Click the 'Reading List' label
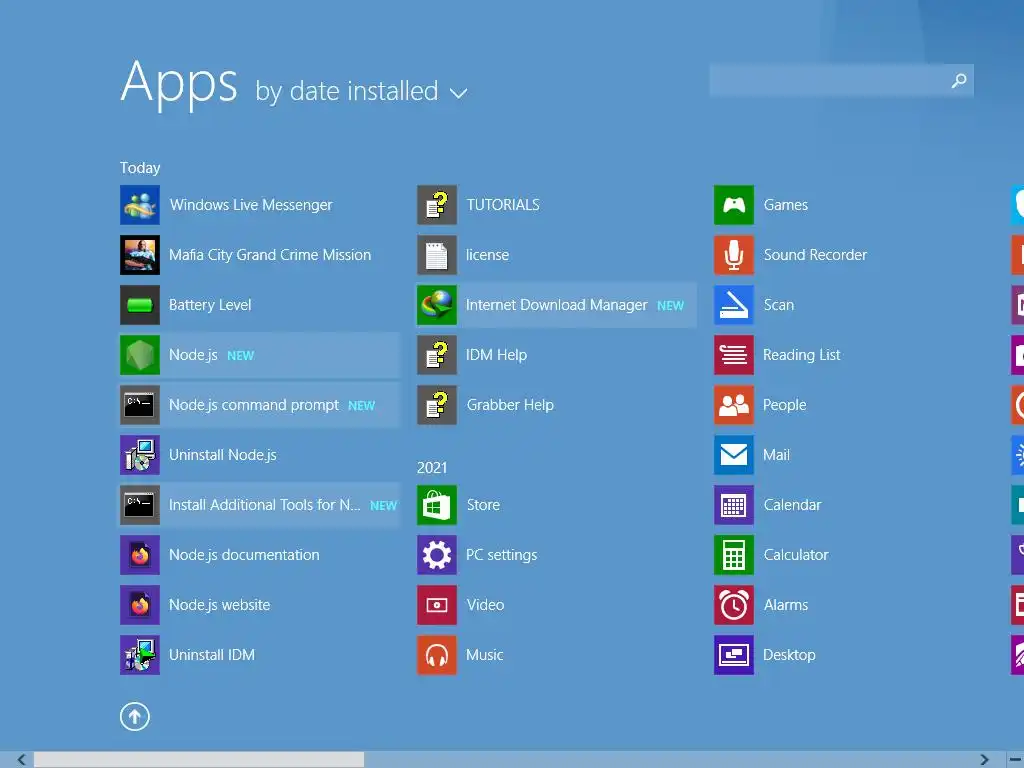Image resolution: width=1024 pixels, height=768 pixels. pos(801,355)
